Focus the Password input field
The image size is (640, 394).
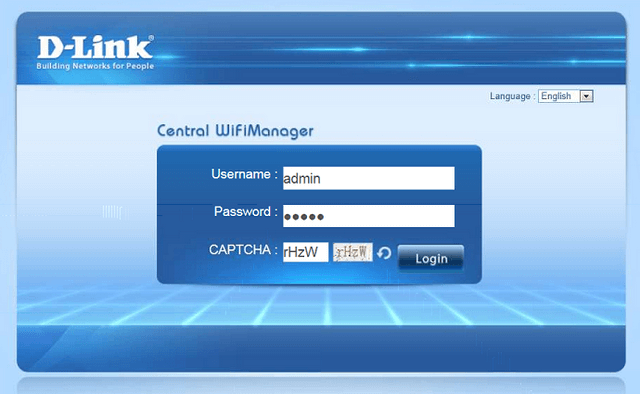[369, 216]
